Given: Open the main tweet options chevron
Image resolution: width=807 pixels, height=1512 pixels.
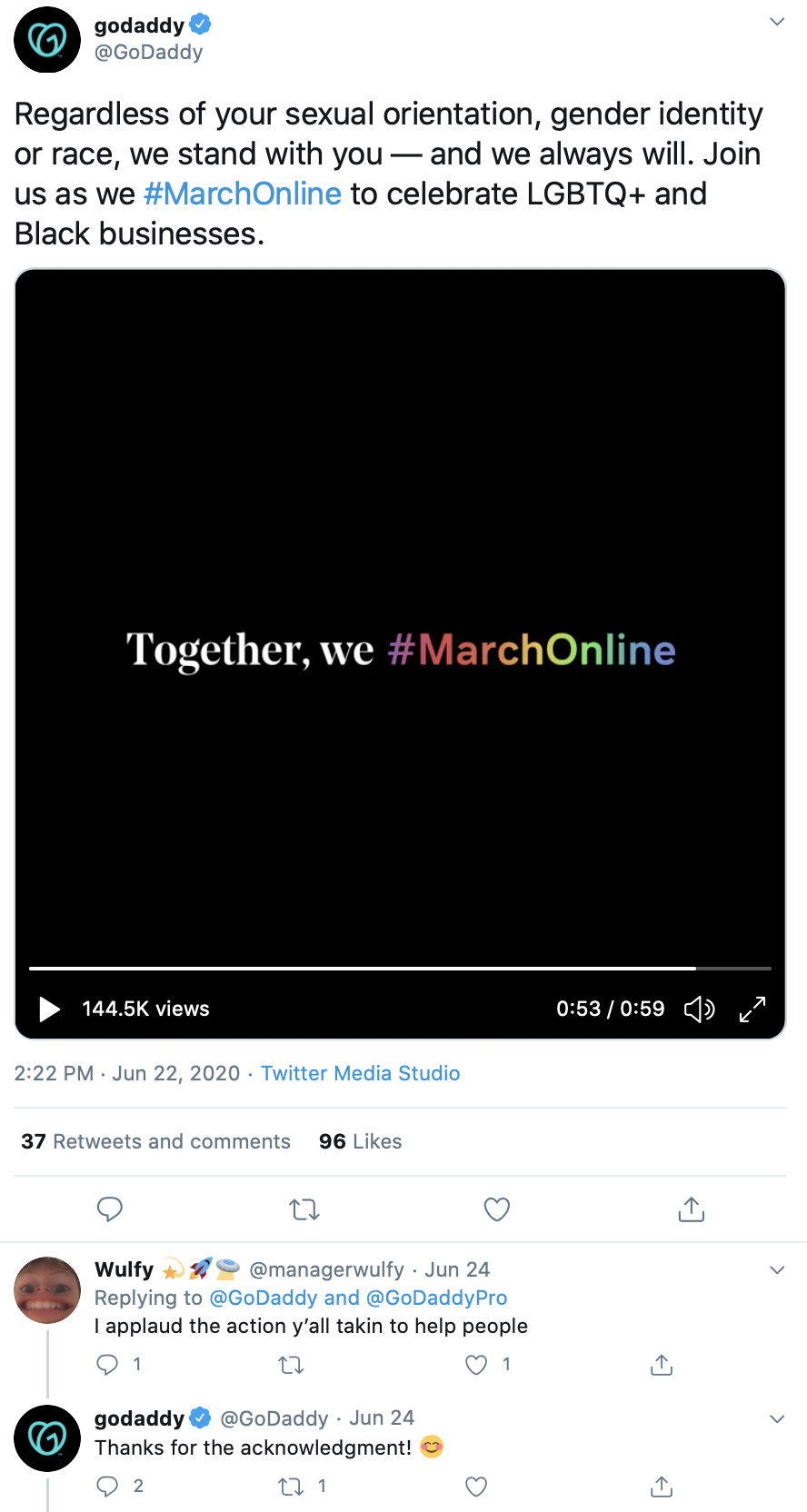Looking at the screenshot, I should pos(777,22).
